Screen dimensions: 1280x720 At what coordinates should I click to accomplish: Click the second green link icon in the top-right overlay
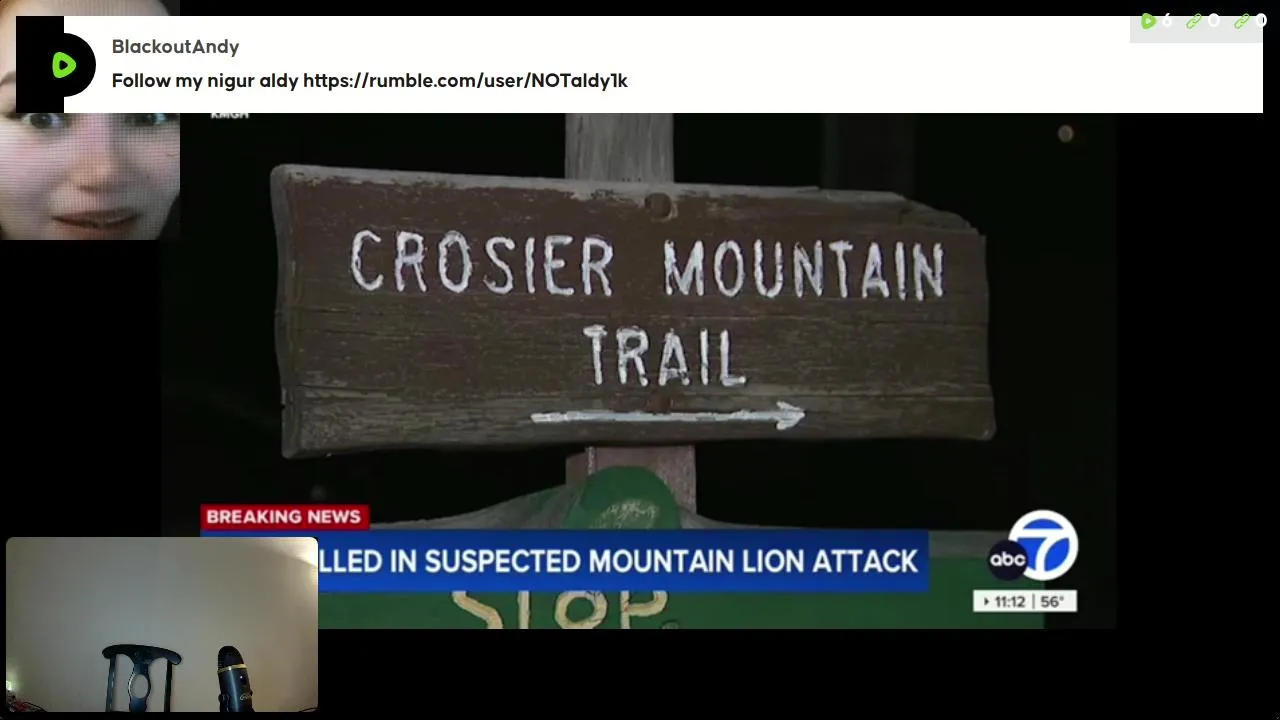1242,21
